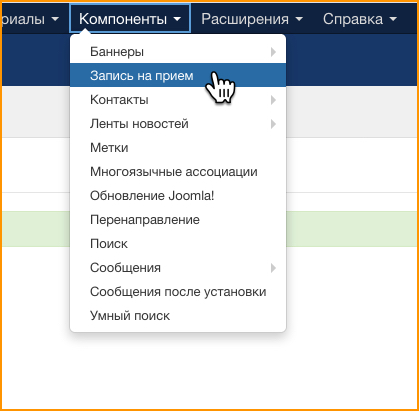Open the Поиск component
The height and width of the screenshot is (411, 419).
[178, 244]
